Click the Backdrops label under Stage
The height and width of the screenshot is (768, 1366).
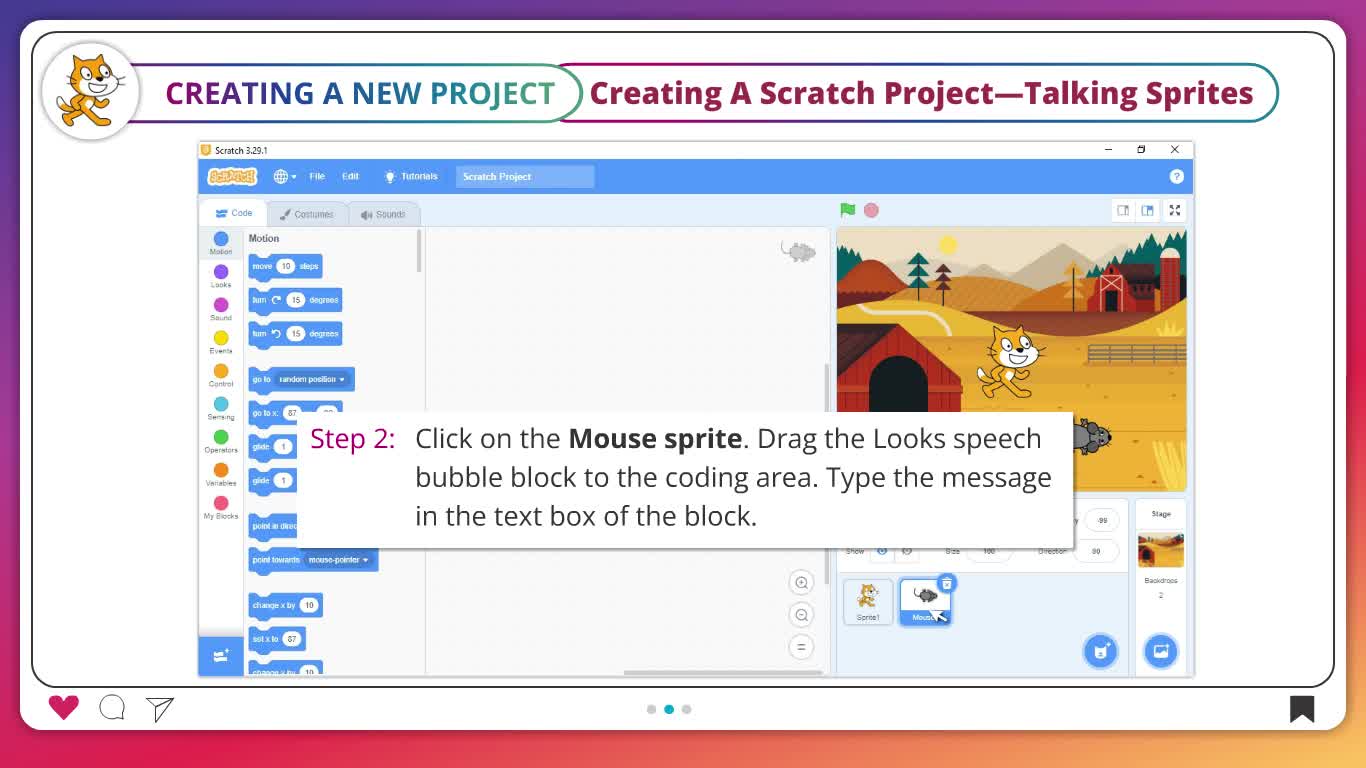point(1161,581)
